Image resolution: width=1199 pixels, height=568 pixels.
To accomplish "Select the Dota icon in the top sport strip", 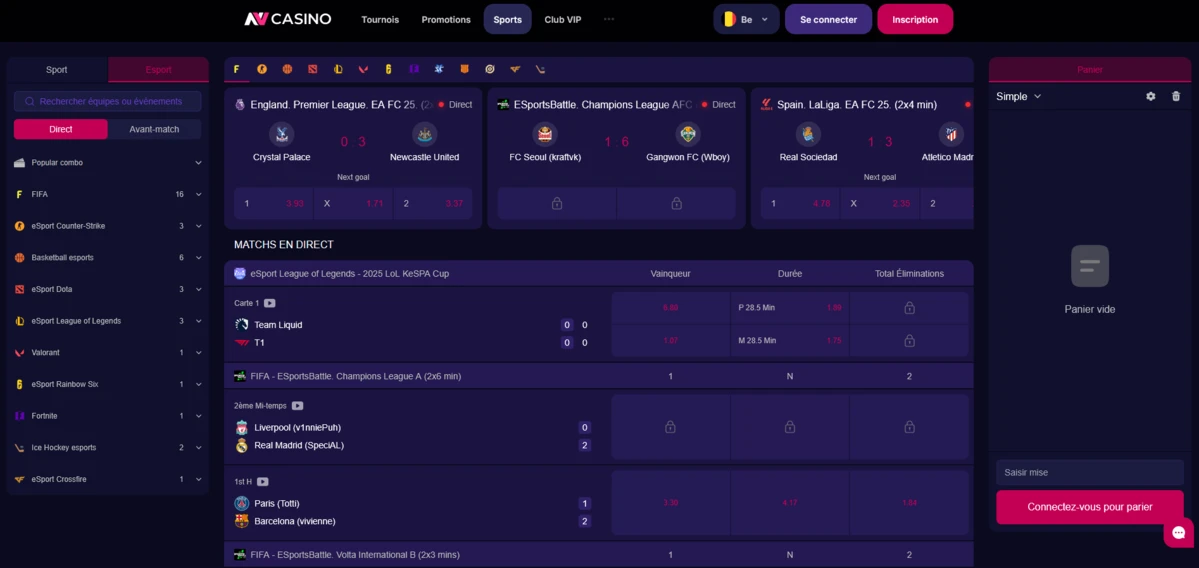I will tap(312, 69).
